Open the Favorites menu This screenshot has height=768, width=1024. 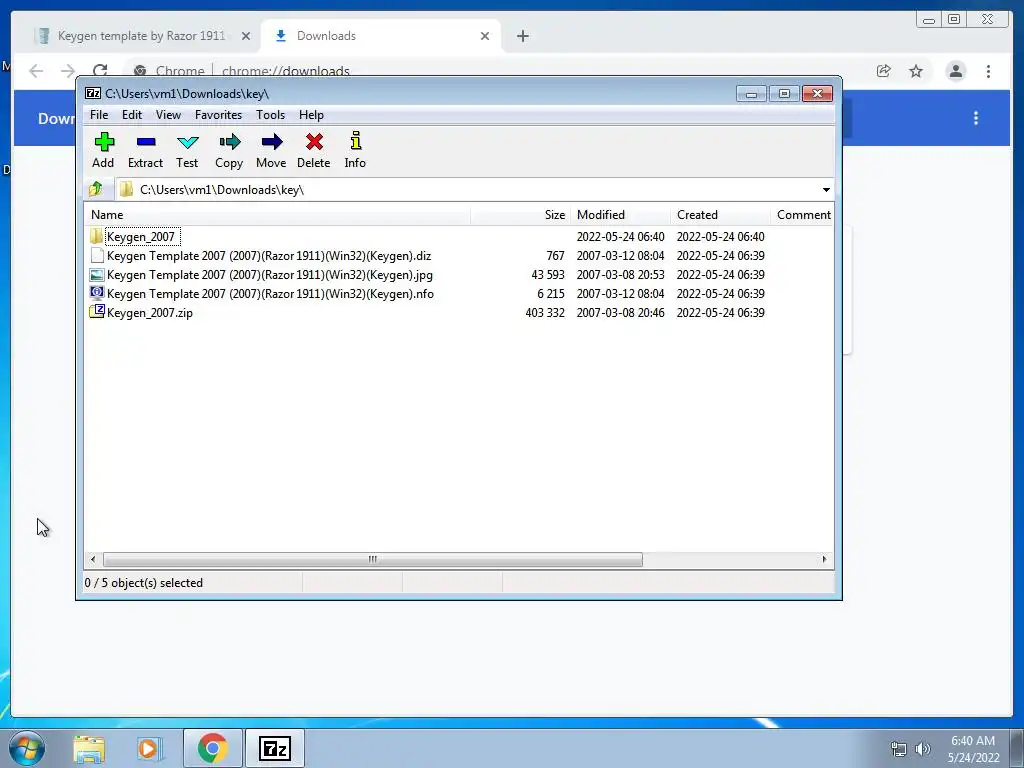(x=219, y=115)
